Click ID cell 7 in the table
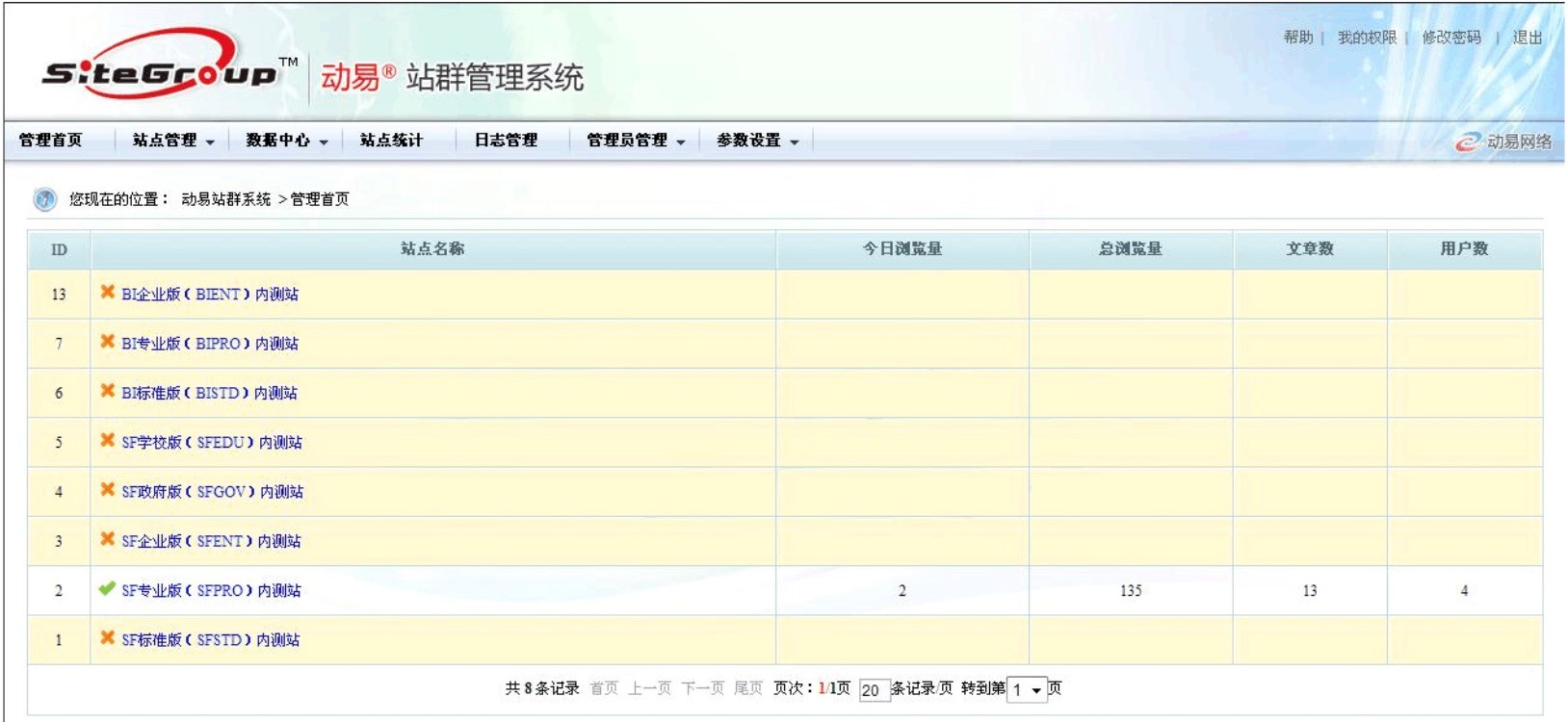Screen dimensions: 1568x722 (59, 344)
